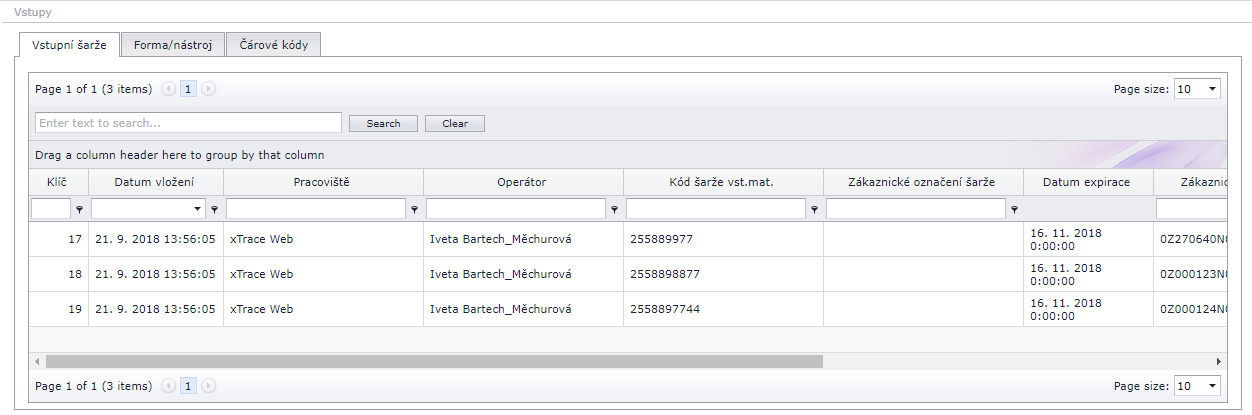
Task: Click filter icon for Zákaznické označení šarže
Action: tap(1014, 210)
